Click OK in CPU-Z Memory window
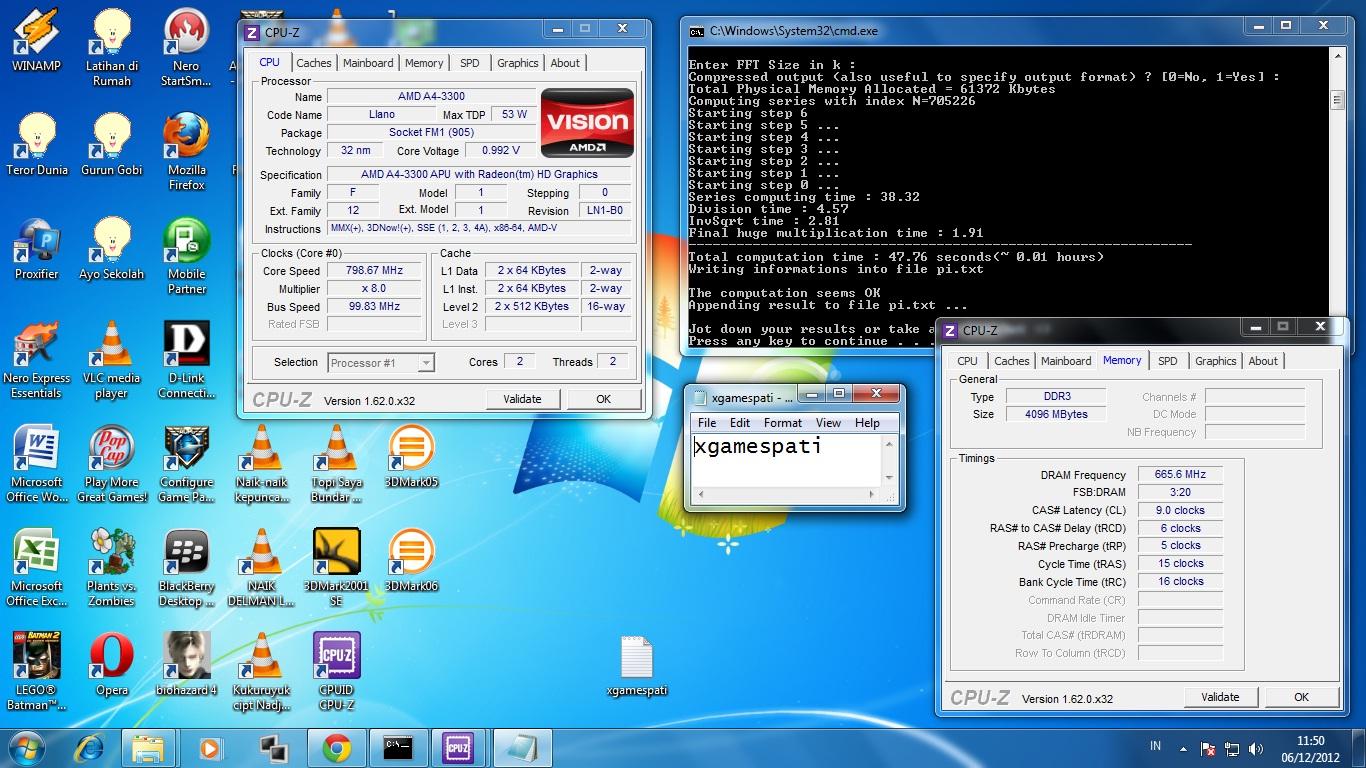 pyautogui.click(x=1301, y=697)
